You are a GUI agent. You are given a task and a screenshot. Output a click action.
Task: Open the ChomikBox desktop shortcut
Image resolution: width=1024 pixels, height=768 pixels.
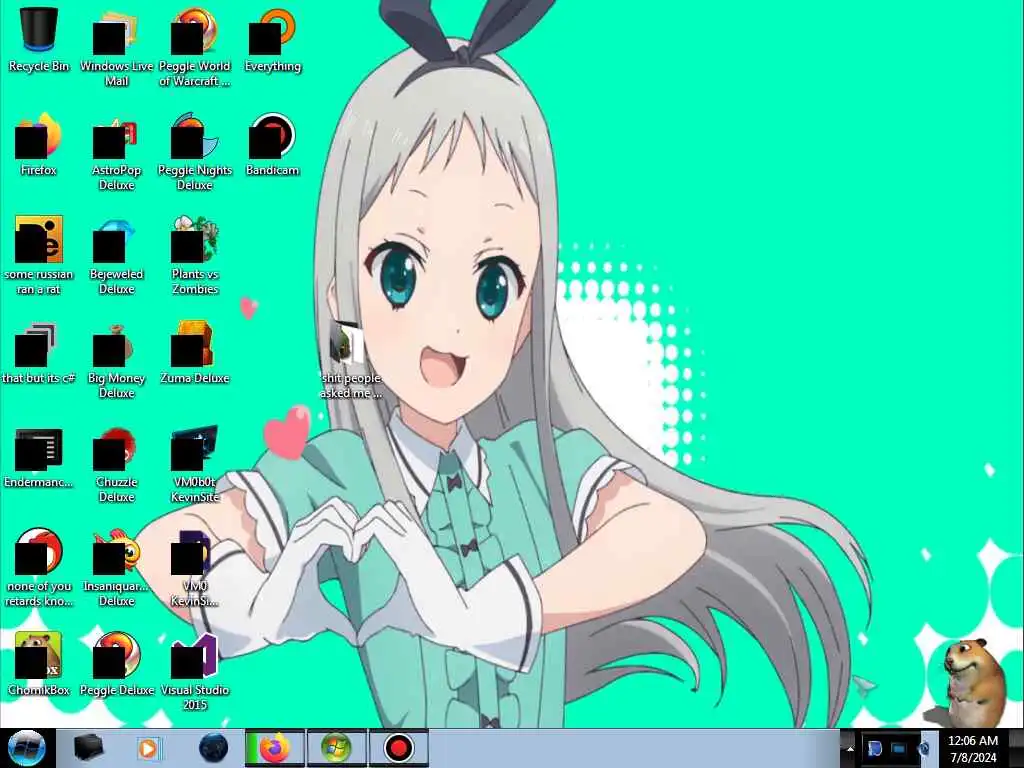(39, 664)
